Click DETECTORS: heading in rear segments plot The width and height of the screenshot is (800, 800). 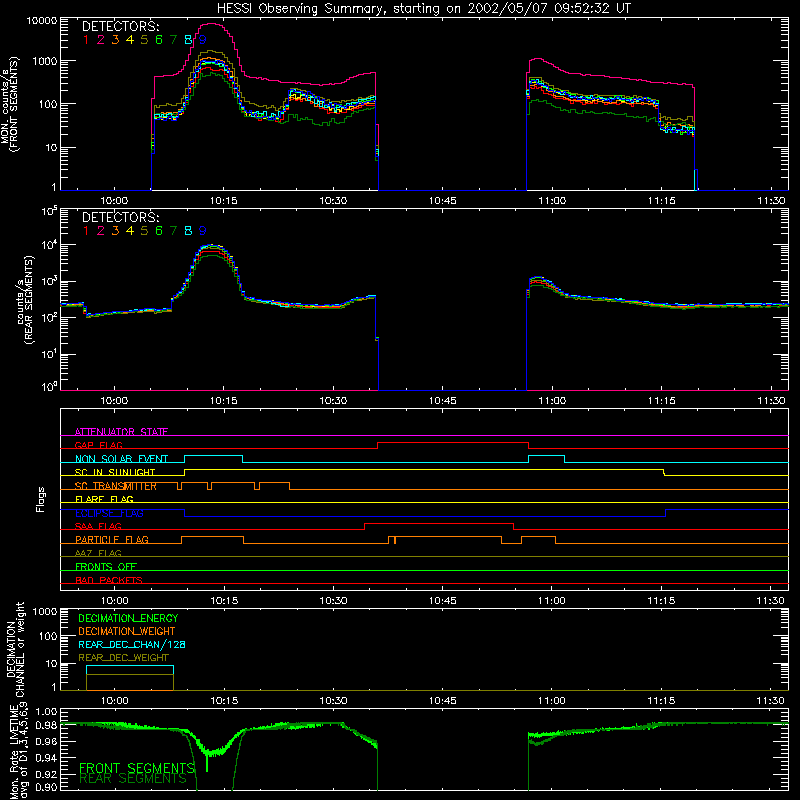[x=120, y=217]
